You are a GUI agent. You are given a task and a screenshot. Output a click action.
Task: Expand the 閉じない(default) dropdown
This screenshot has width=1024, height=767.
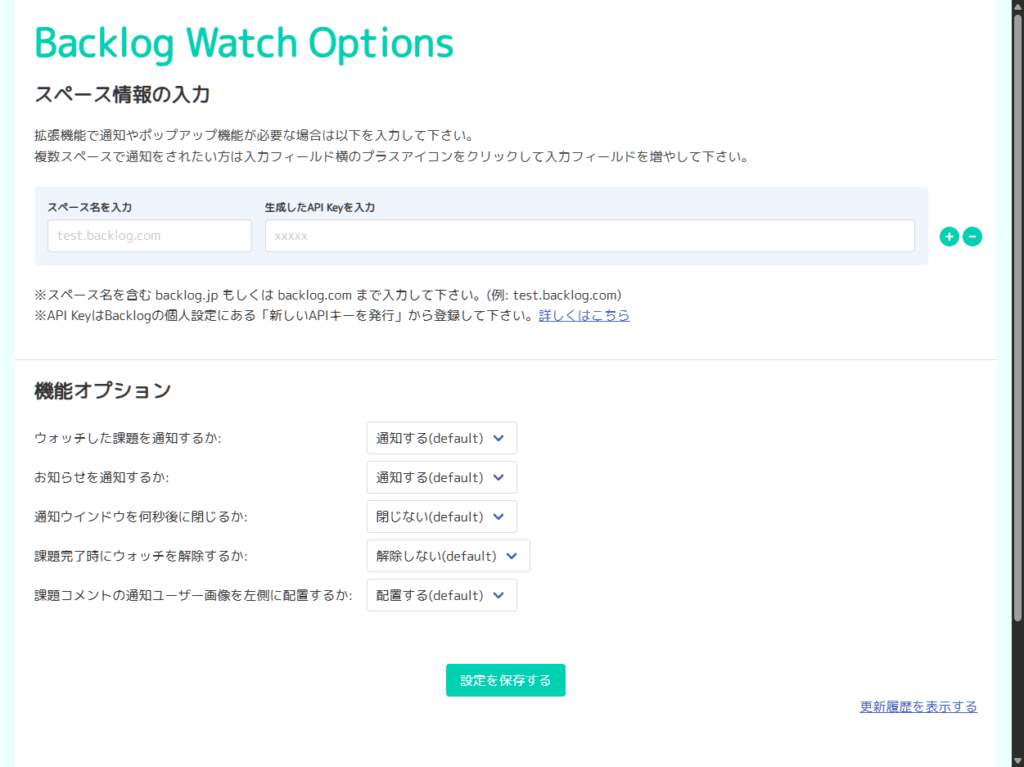[441, 517]
